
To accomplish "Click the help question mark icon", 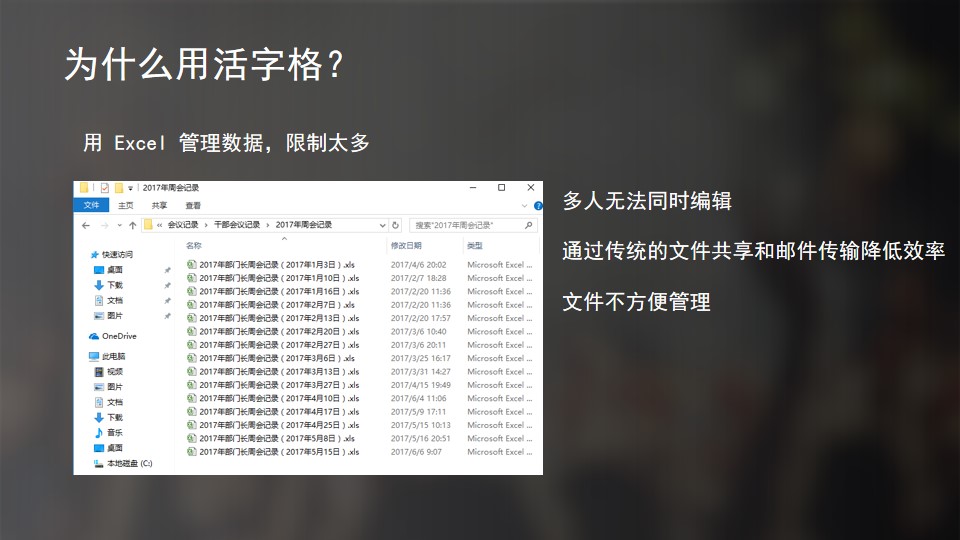I will pos(537,205).
